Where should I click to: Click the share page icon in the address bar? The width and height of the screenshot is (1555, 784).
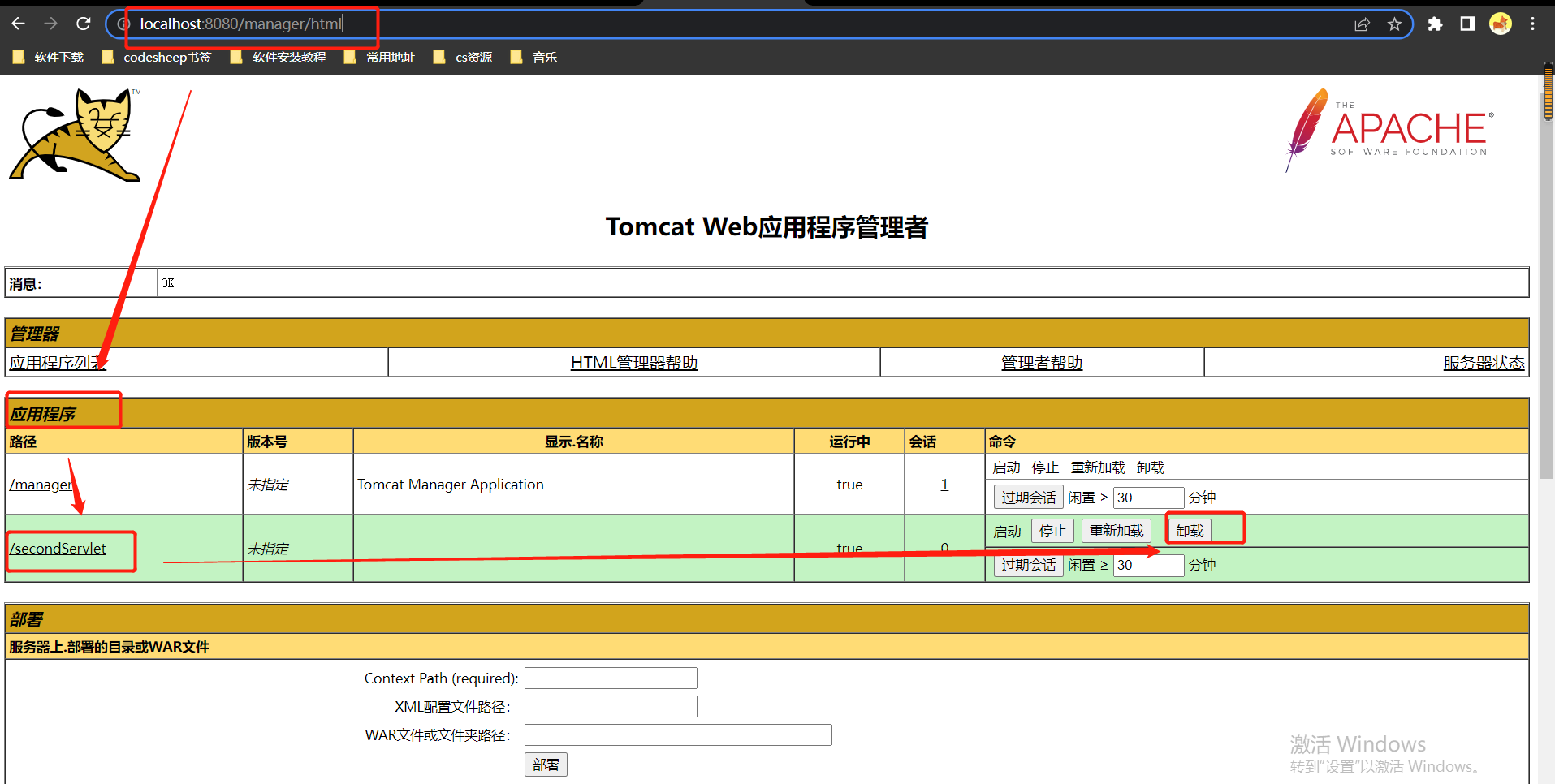coord(1362,24)
